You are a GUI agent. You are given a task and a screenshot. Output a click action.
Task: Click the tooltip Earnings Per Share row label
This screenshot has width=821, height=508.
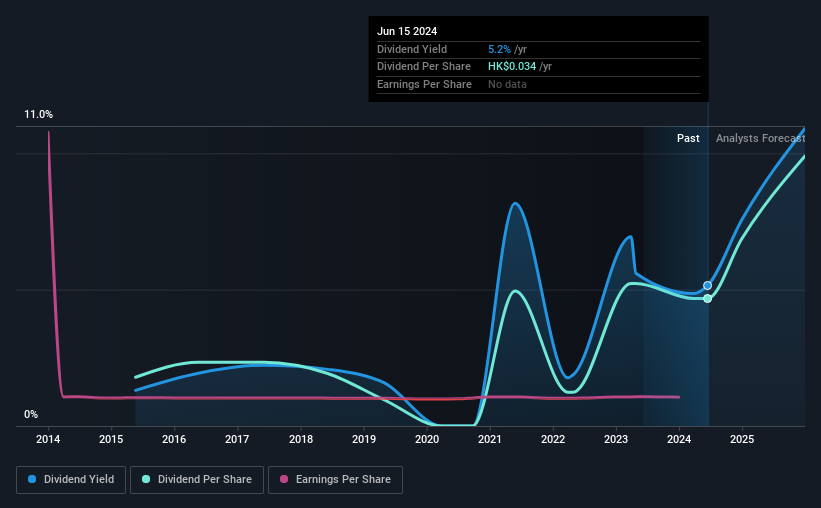pos(424,84)
